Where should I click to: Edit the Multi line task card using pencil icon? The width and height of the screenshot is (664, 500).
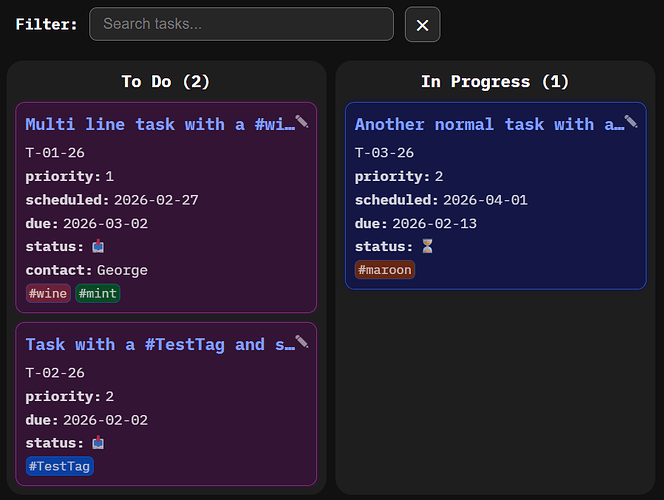click(302, 122)
